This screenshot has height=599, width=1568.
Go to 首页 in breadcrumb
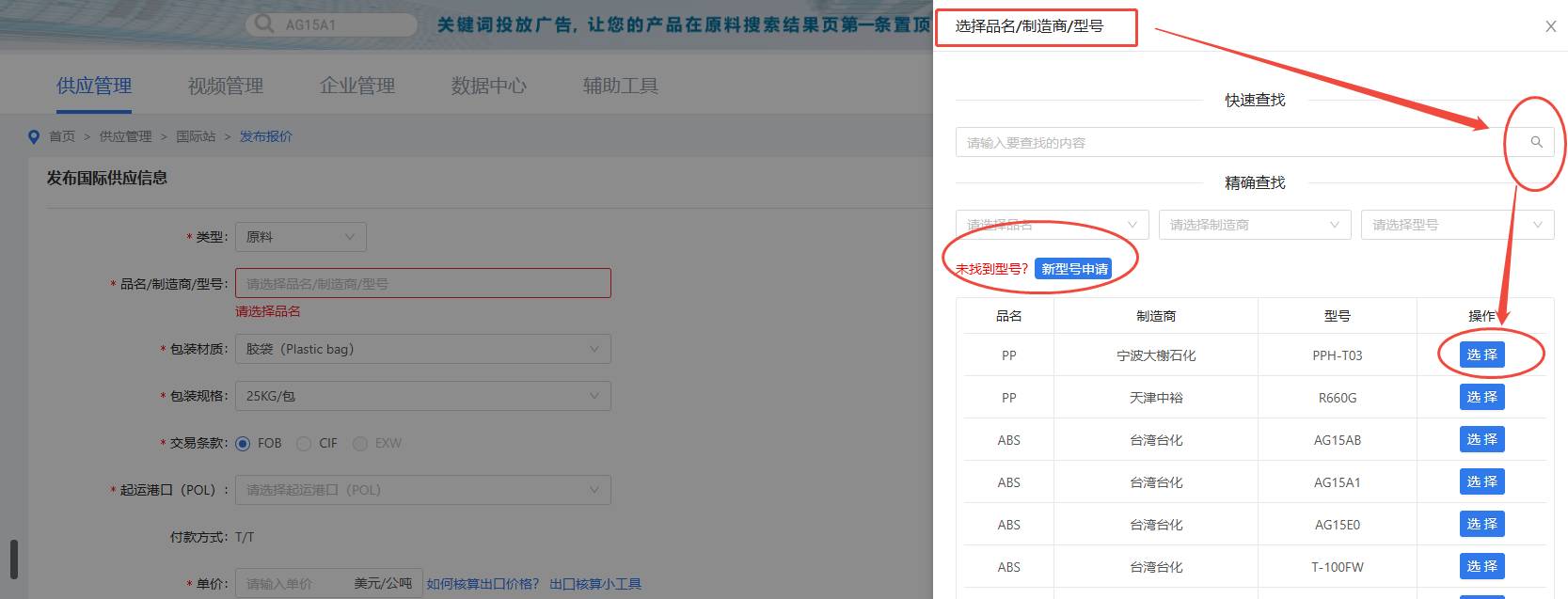62,136
